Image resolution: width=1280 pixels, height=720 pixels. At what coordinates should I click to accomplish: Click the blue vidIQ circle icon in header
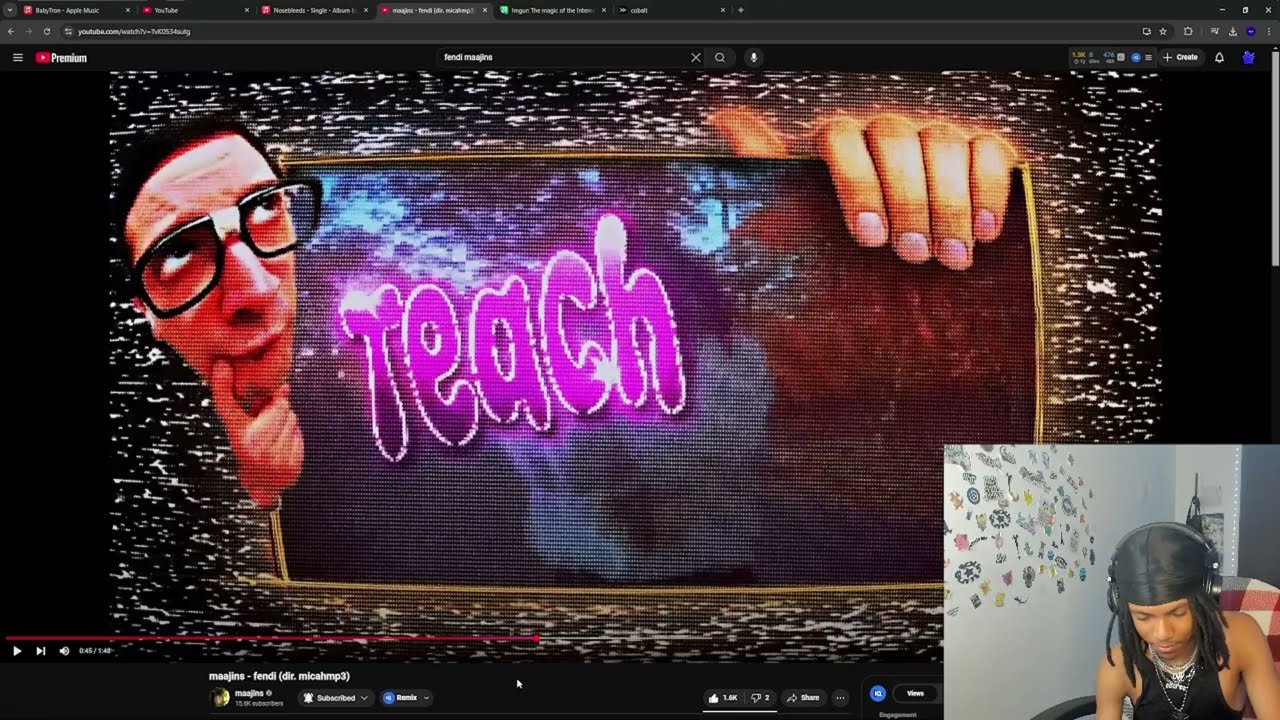coord(1136,58)
